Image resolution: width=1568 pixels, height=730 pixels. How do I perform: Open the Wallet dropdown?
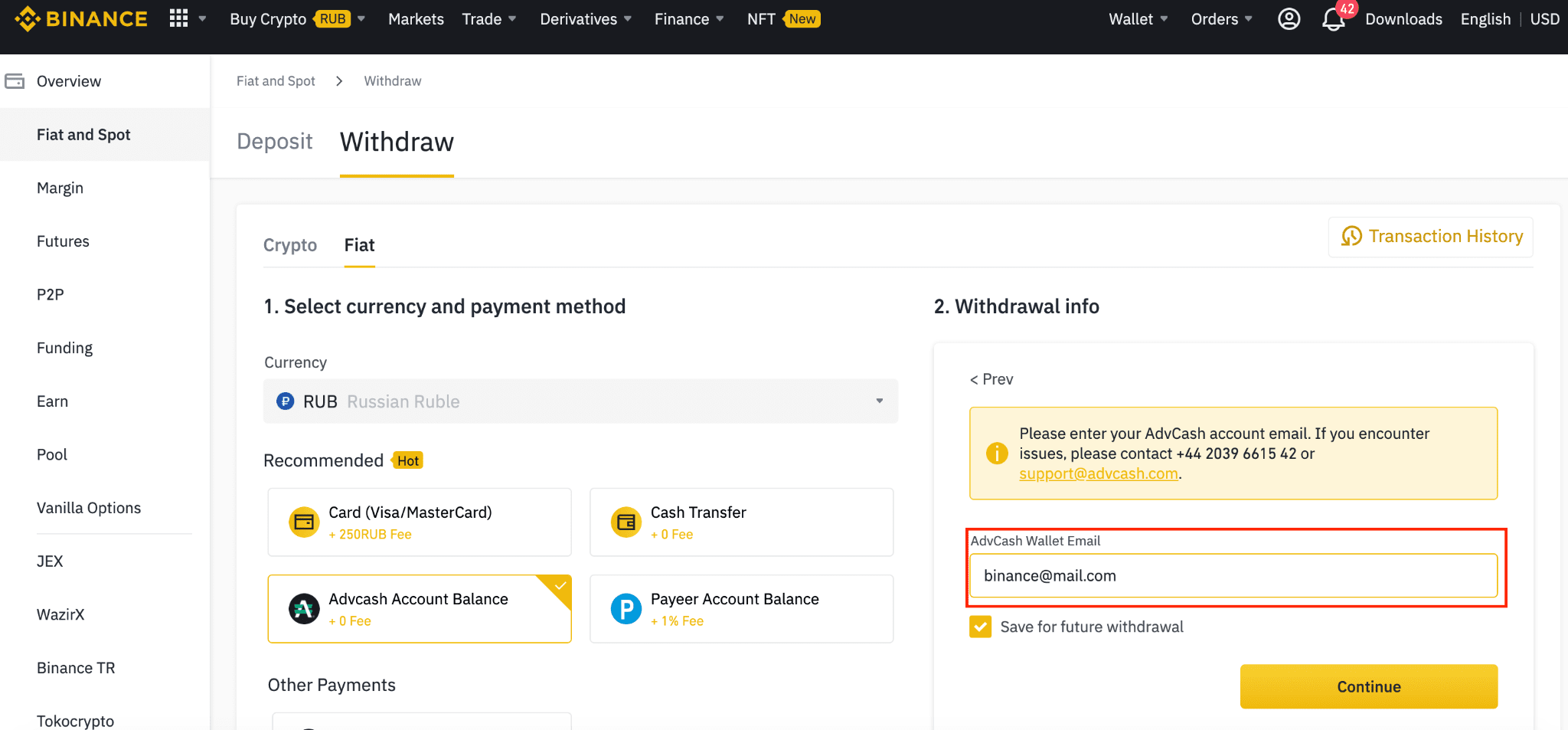click(1138, 19)
